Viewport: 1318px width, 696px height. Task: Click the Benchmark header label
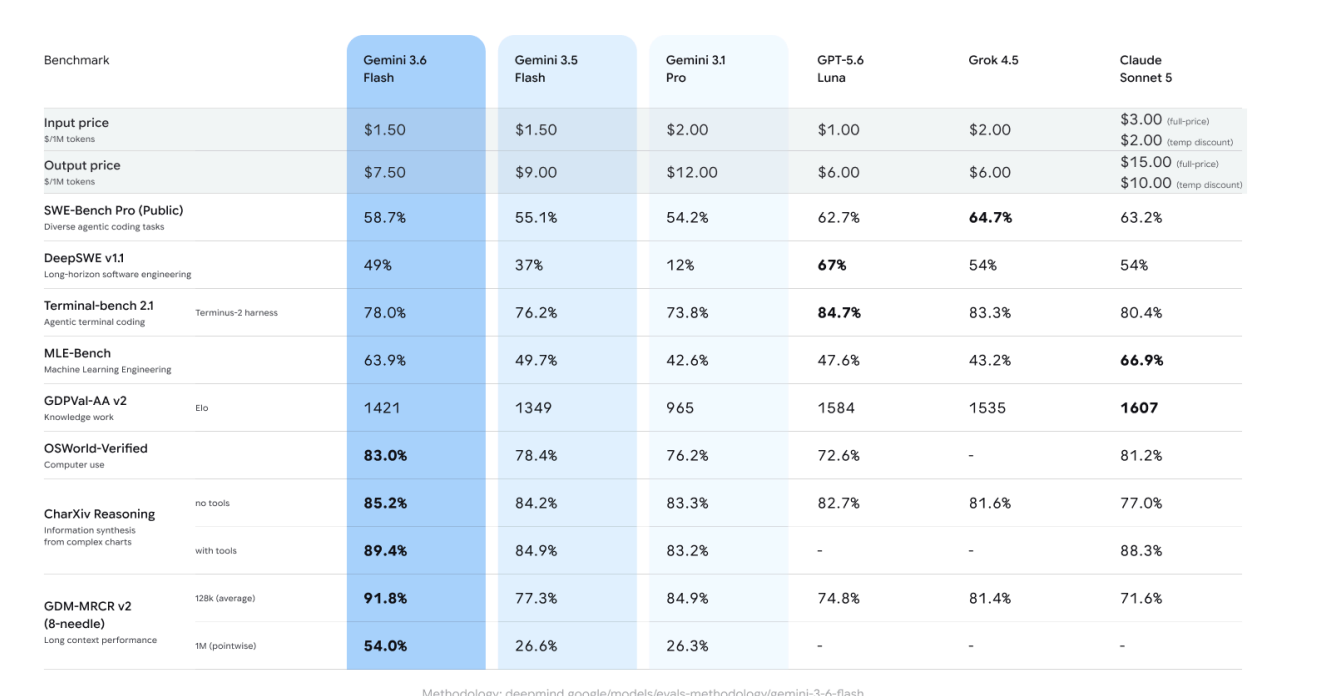click(x=77, y=60)
